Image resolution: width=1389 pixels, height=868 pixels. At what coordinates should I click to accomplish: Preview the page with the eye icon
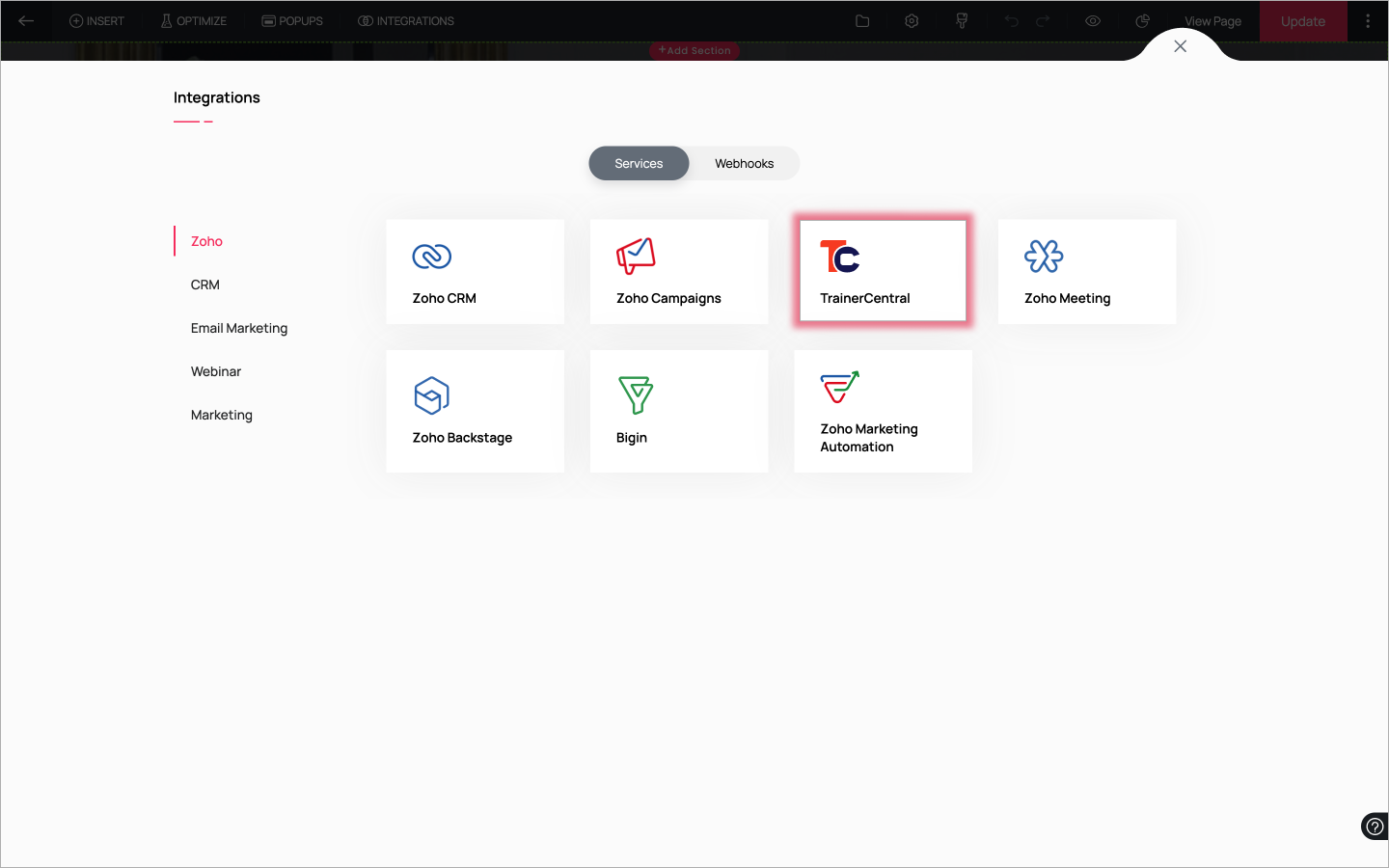[x=1093, y=21]
